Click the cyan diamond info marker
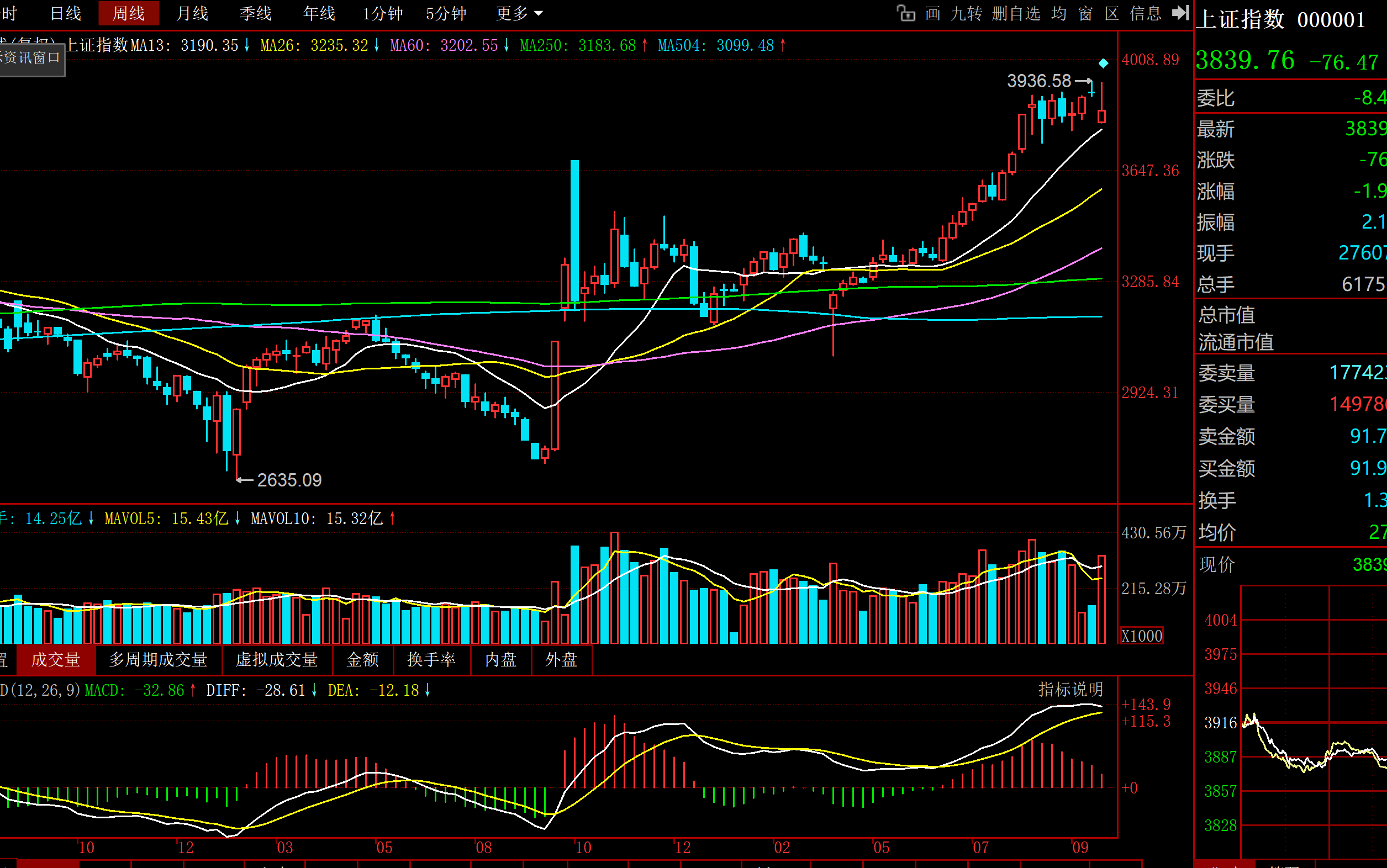Screen dimensions: 1387x868 [1103, 63]
